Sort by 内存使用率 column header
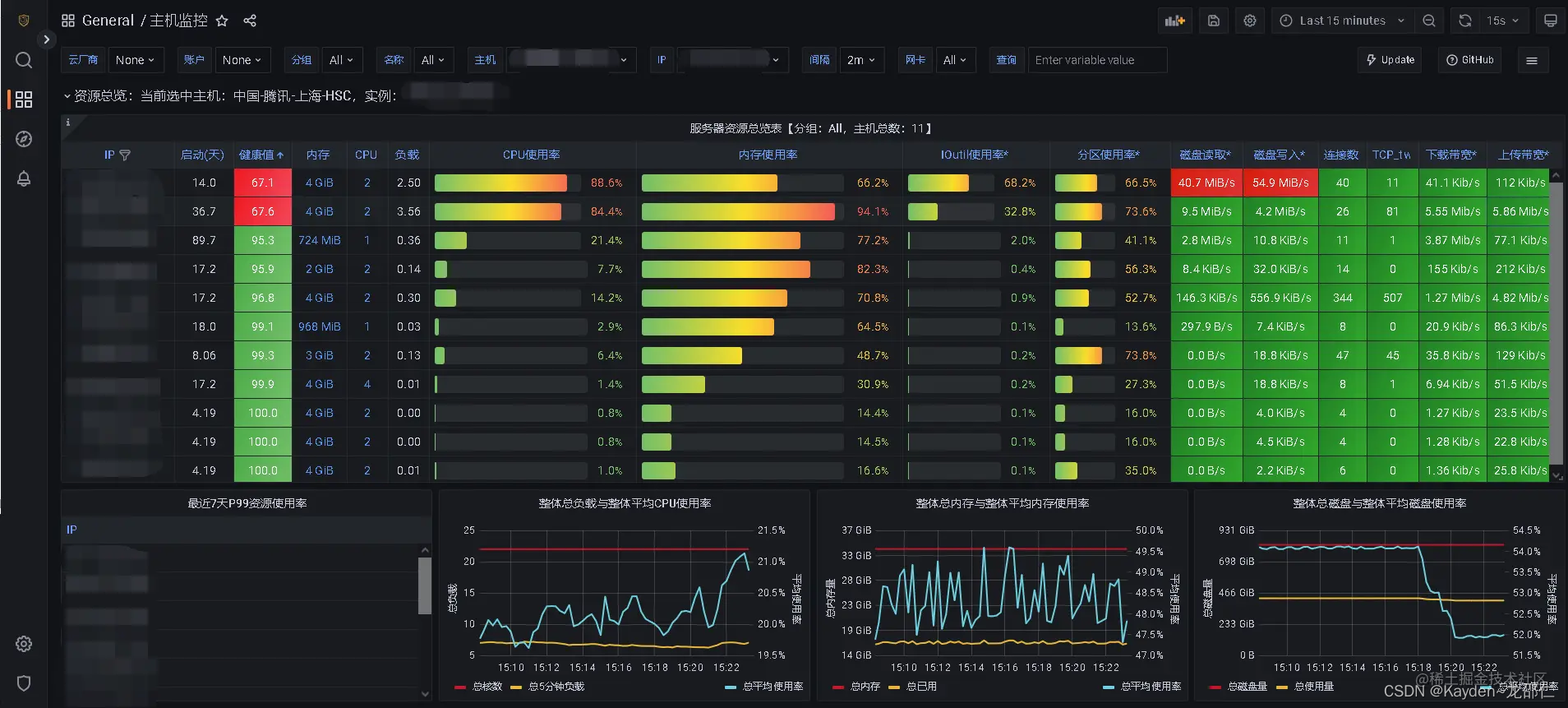 tap(768, 155)
